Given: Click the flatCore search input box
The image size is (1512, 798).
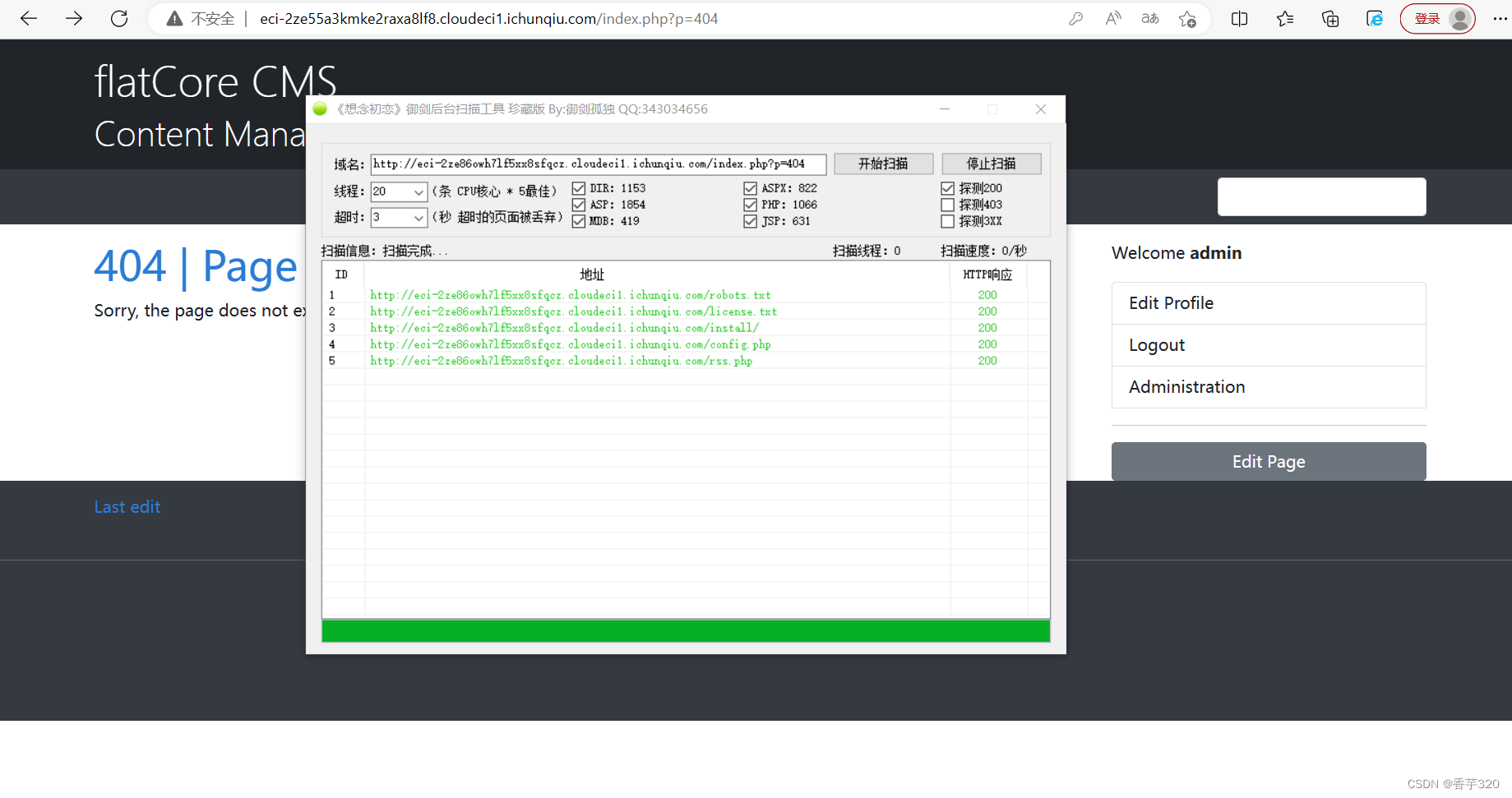Looking at the screenshot, I should [1321, 197].
